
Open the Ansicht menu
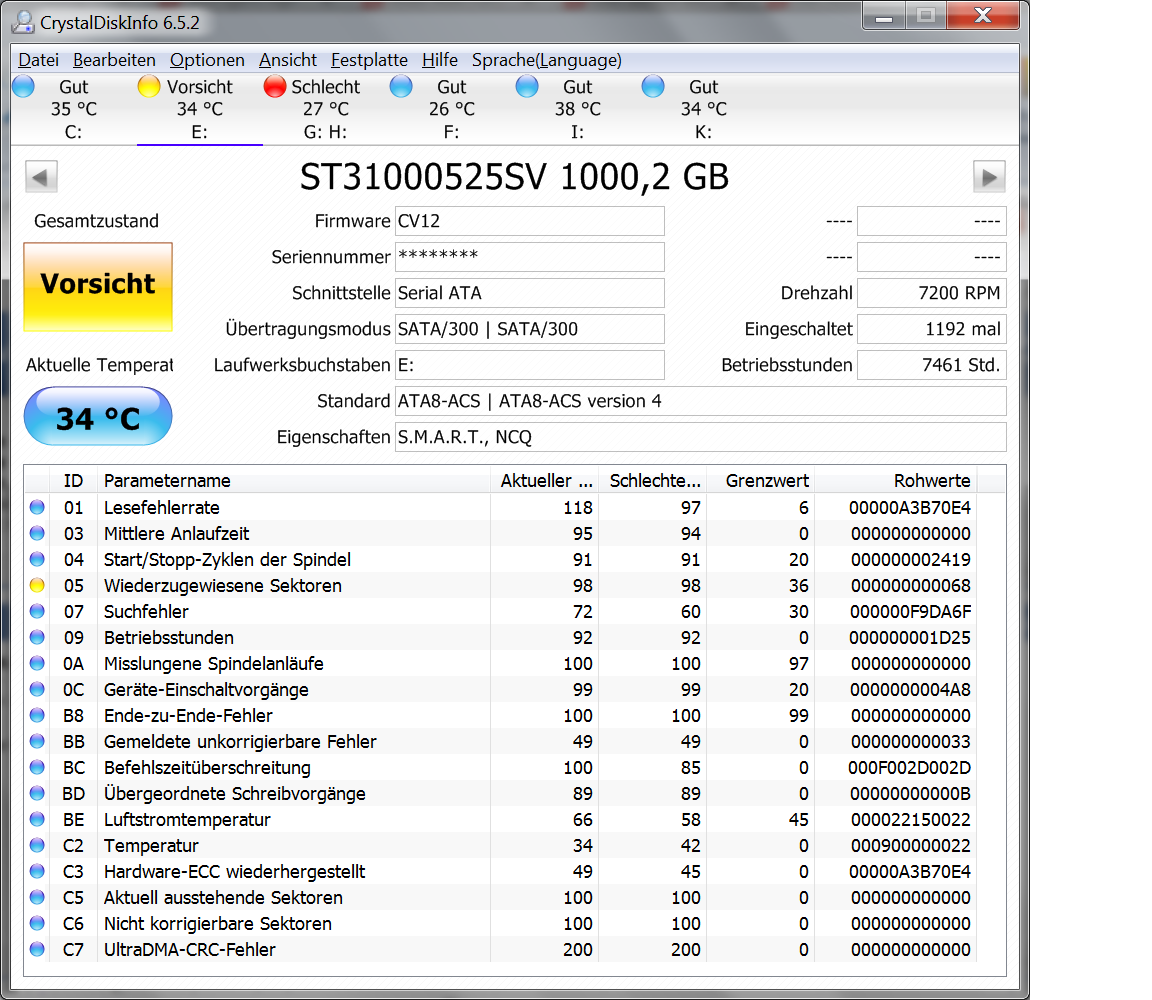point(288,60)
